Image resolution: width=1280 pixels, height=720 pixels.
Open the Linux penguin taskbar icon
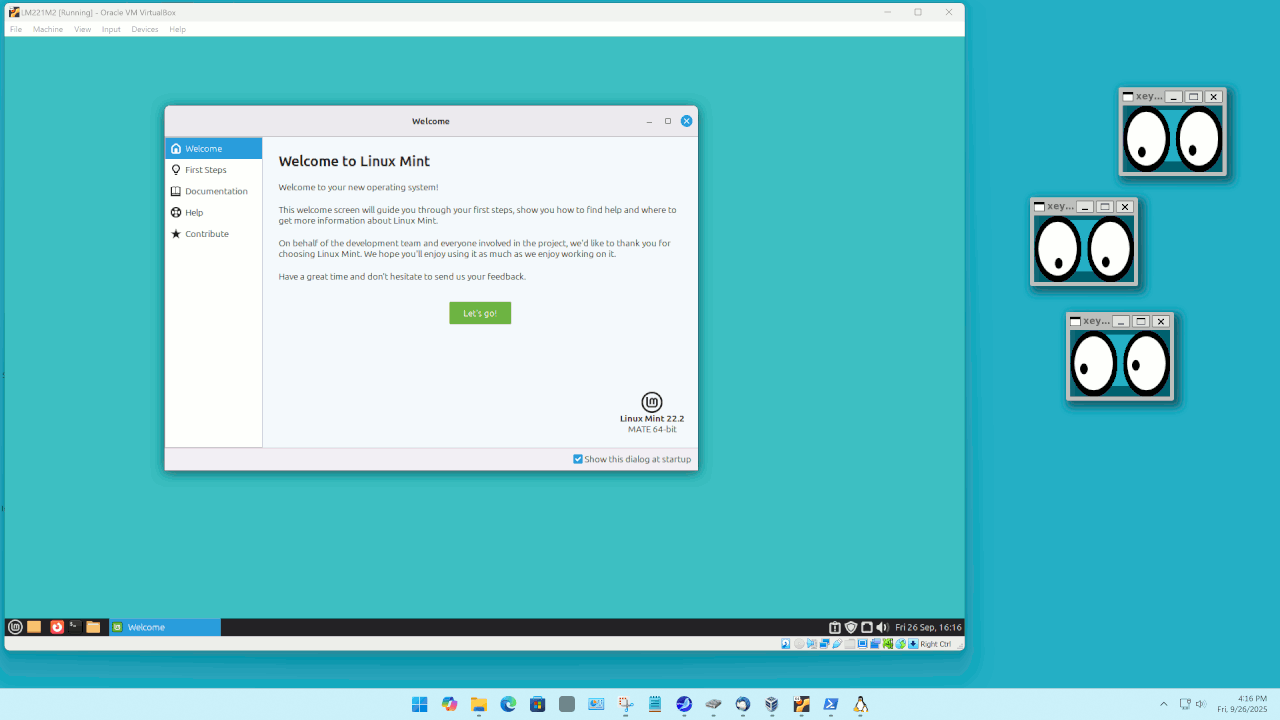point(859,704)
